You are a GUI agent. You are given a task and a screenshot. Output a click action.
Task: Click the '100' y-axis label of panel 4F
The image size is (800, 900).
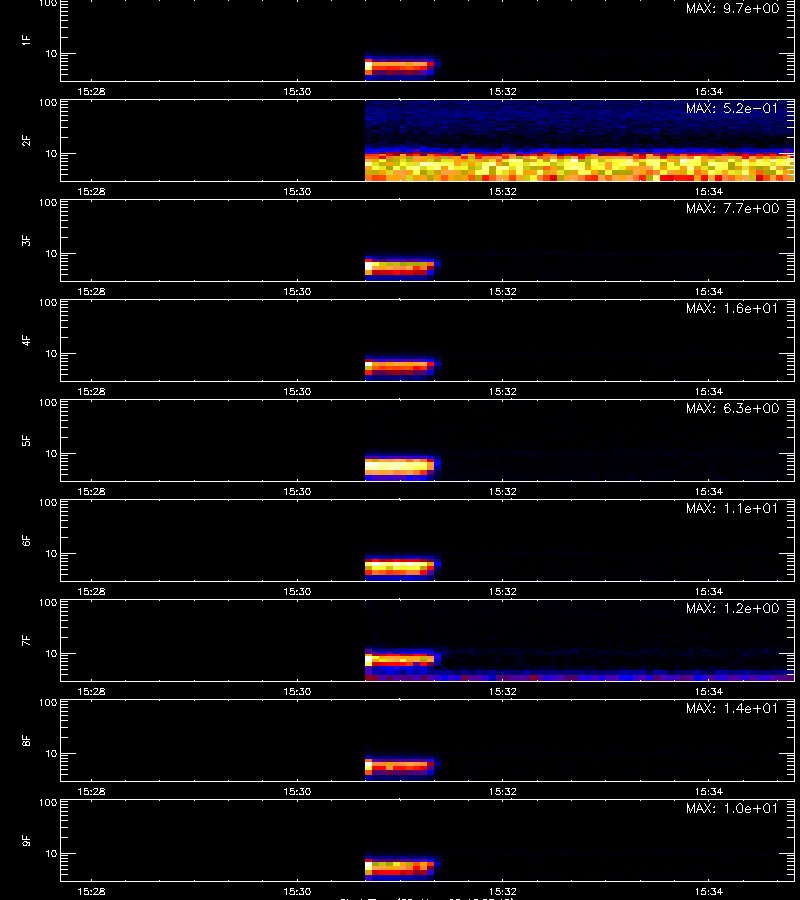pyautogui.click(x=48, y=302)
